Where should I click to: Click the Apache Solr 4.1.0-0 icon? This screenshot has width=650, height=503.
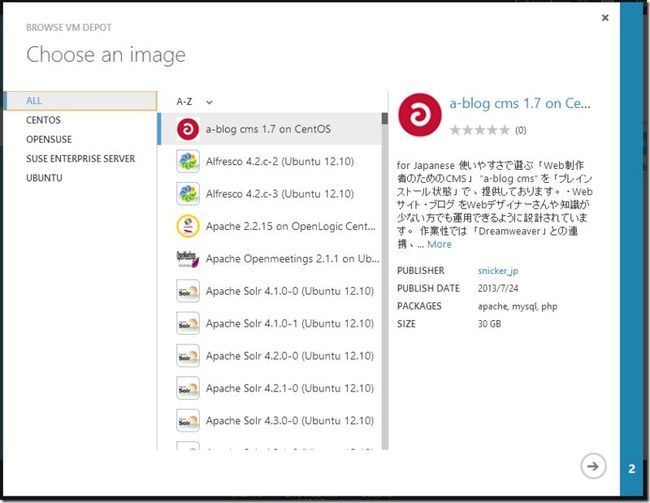188,291
